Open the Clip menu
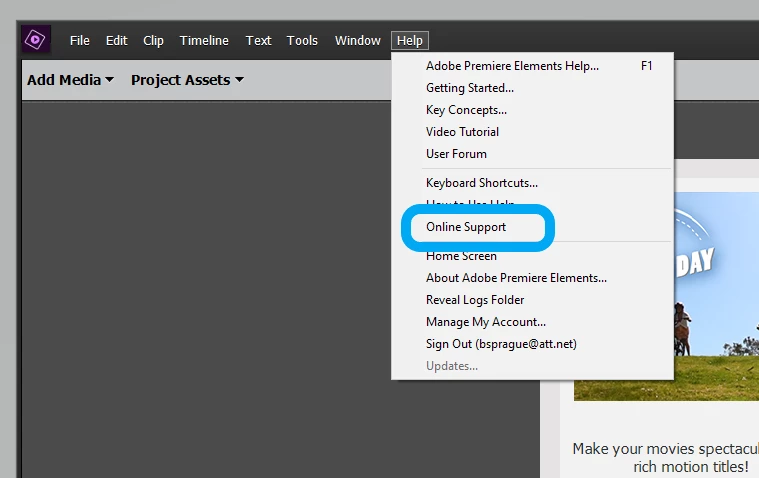The height and width of the screenshot is (478, 759). [x=153, y=41]
